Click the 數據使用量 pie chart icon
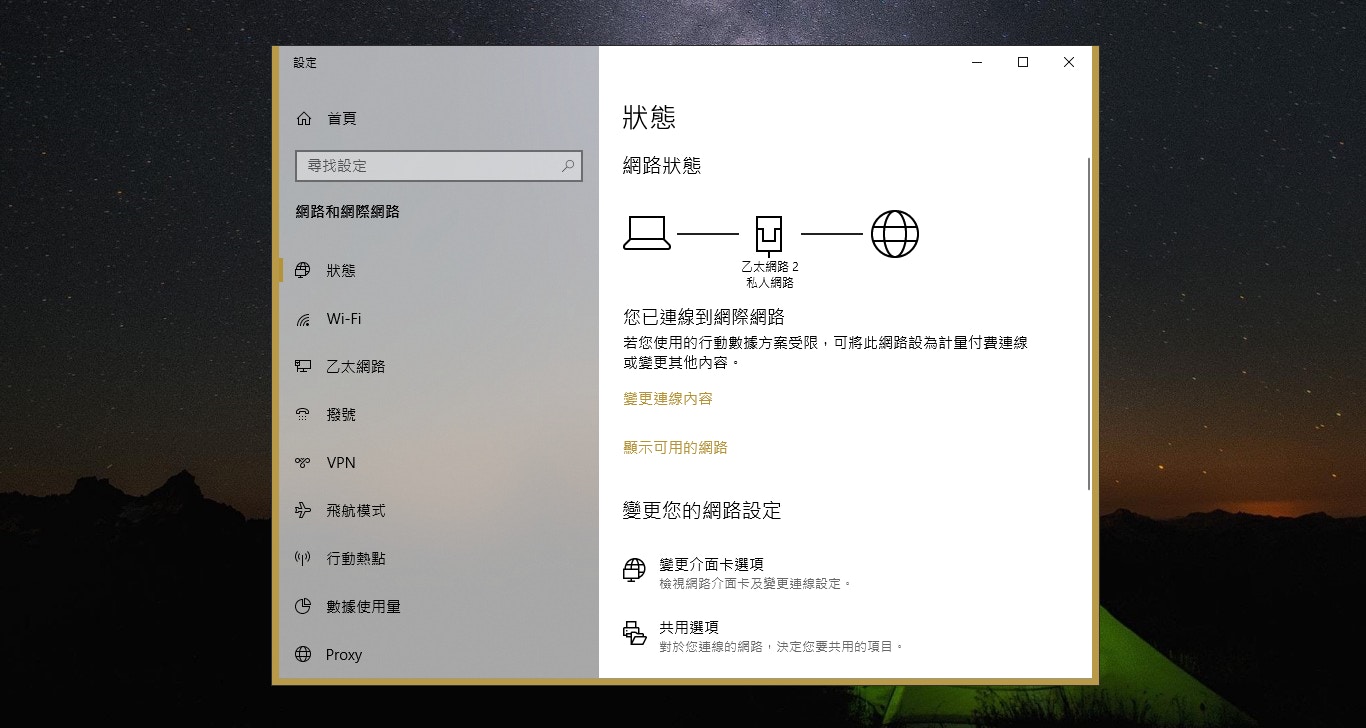Screen dimensions: 1366x728 click(303, 606)
